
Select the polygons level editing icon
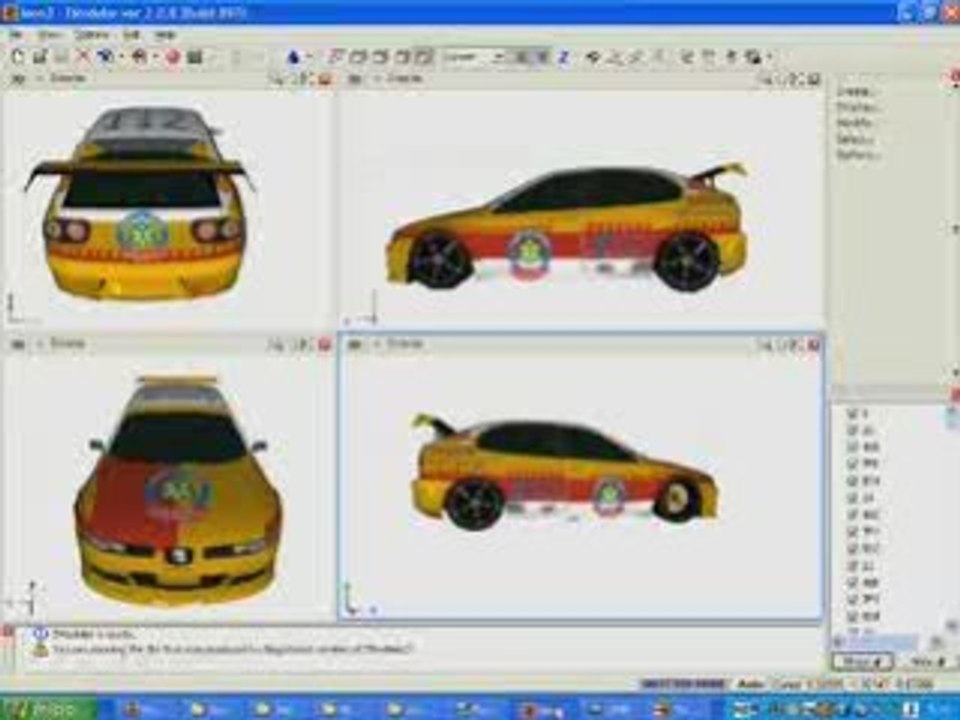coord(380,57)
